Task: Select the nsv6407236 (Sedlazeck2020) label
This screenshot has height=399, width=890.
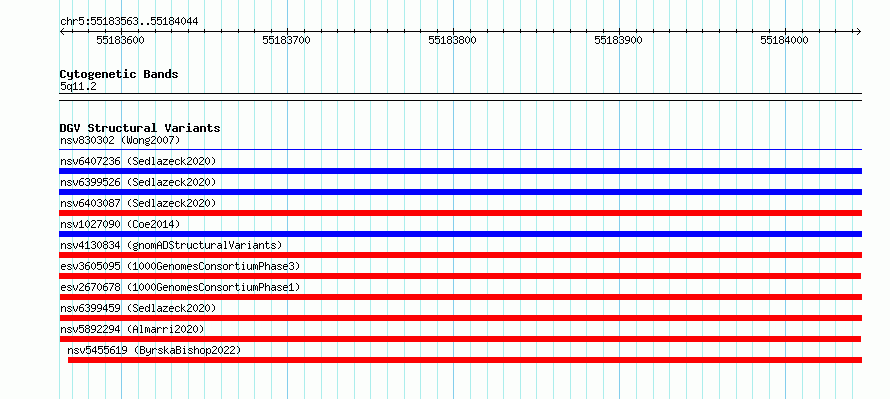Action: pyautogui.click(x=138, y=161)
